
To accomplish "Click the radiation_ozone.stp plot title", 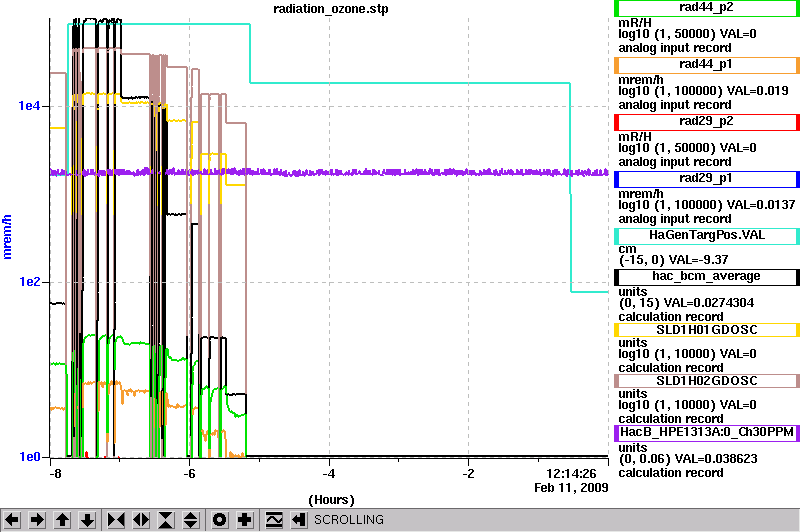I will 331,9.
